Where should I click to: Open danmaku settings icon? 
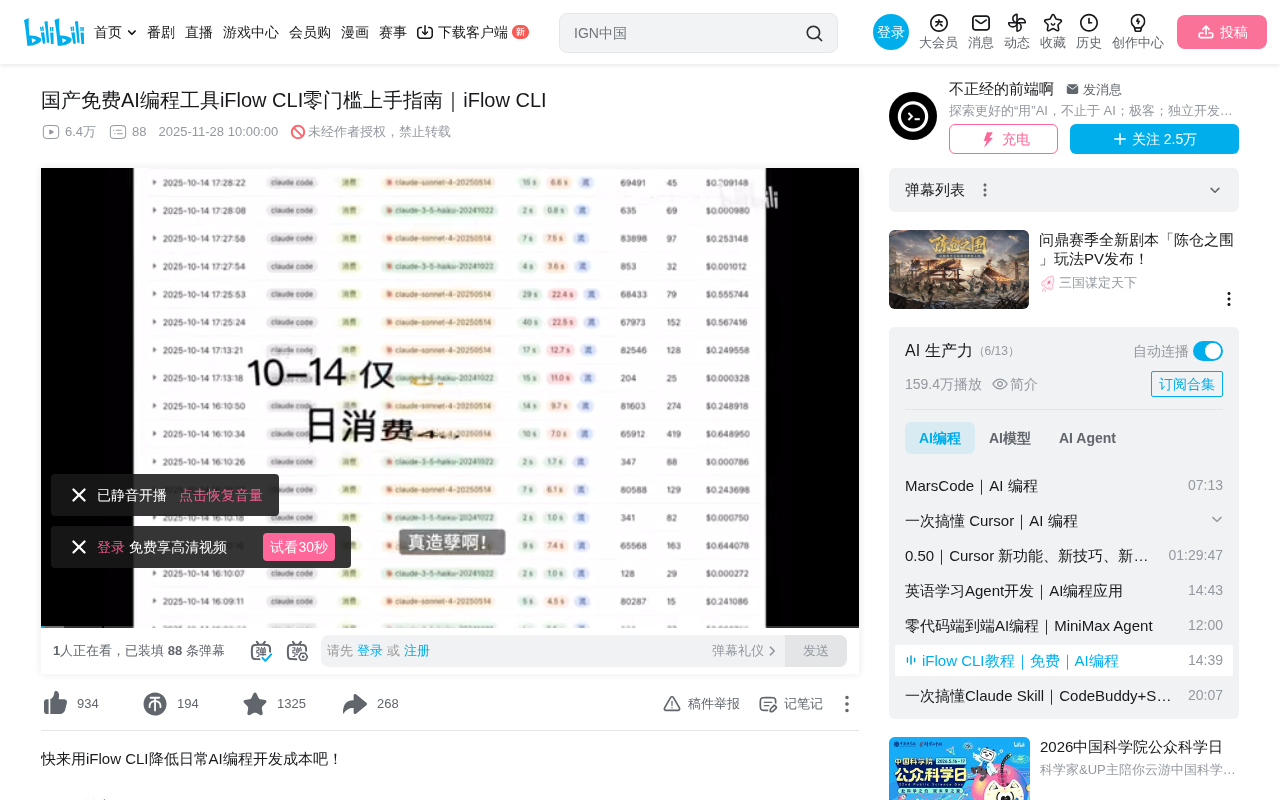[x=297, y=651]
